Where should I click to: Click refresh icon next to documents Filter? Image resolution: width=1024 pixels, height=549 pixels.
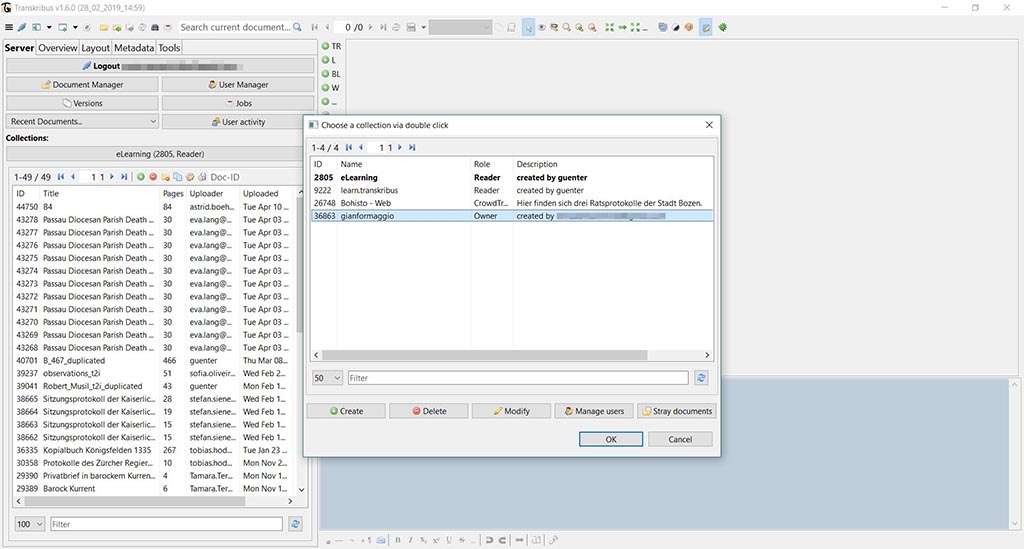click(x=295, y=524)
